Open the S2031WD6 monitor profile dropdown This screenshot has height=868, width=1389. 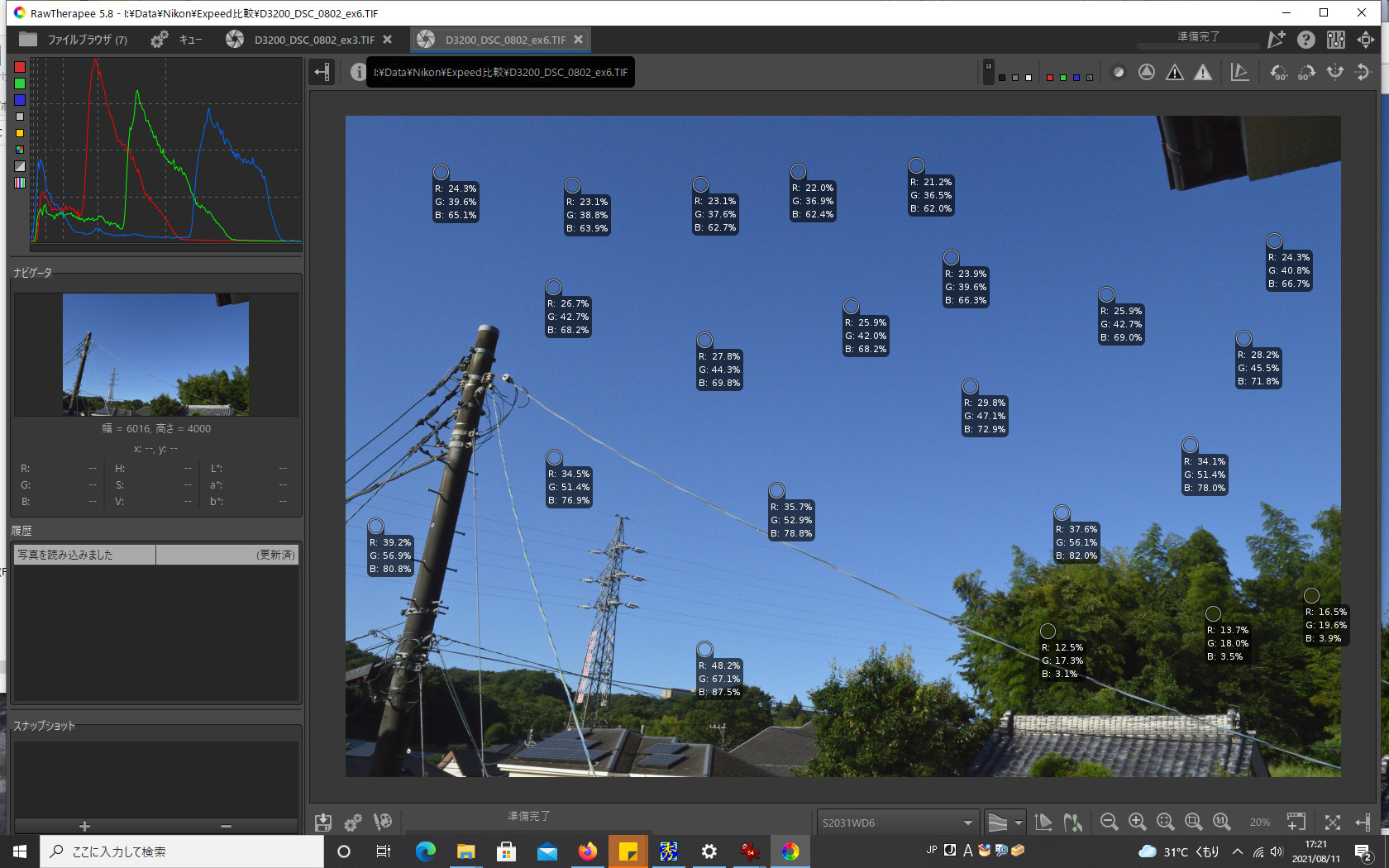(x=898, y=823)
